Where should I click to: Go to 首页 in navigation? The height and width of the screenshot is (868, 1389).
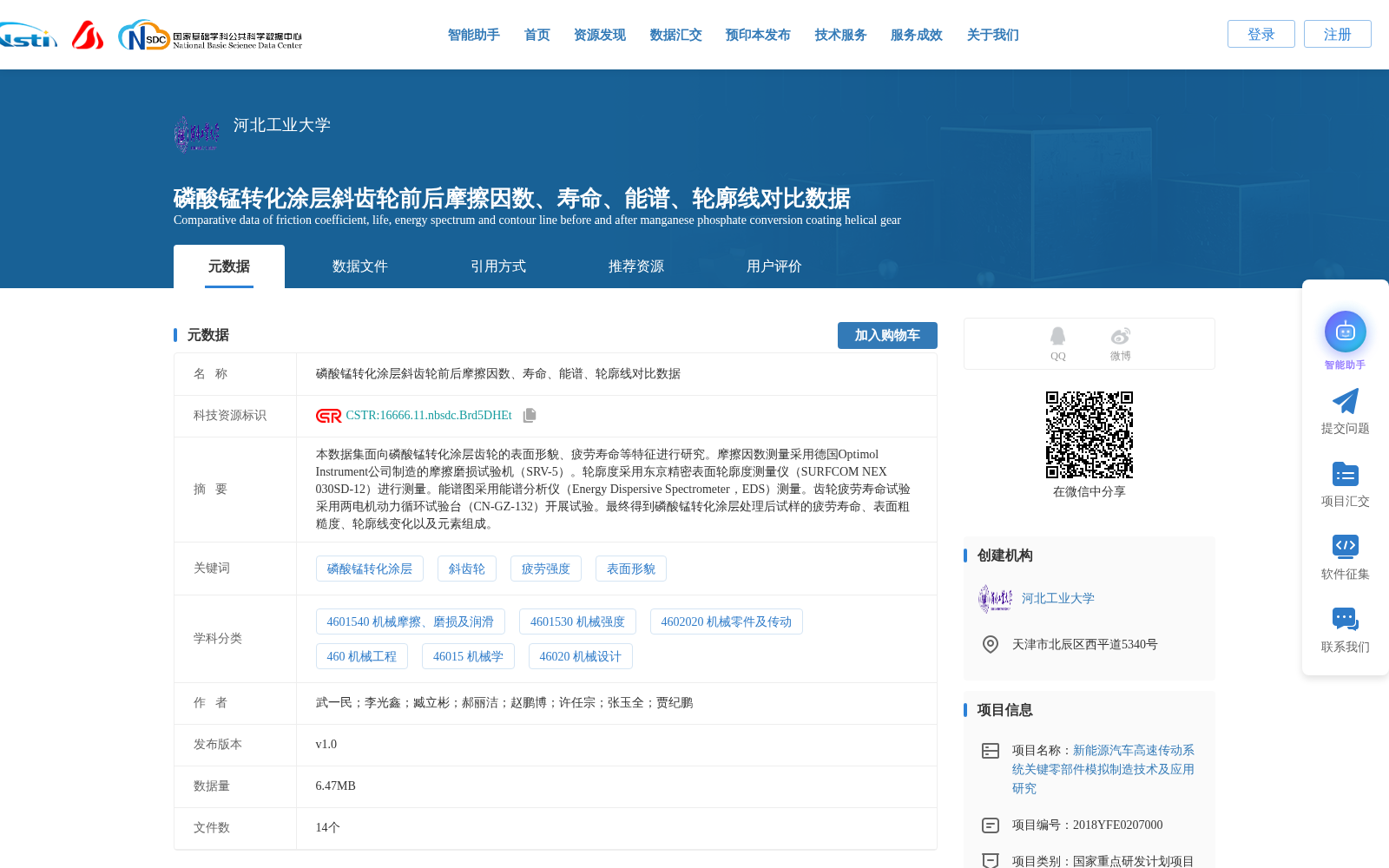click(x=537, y=35)
